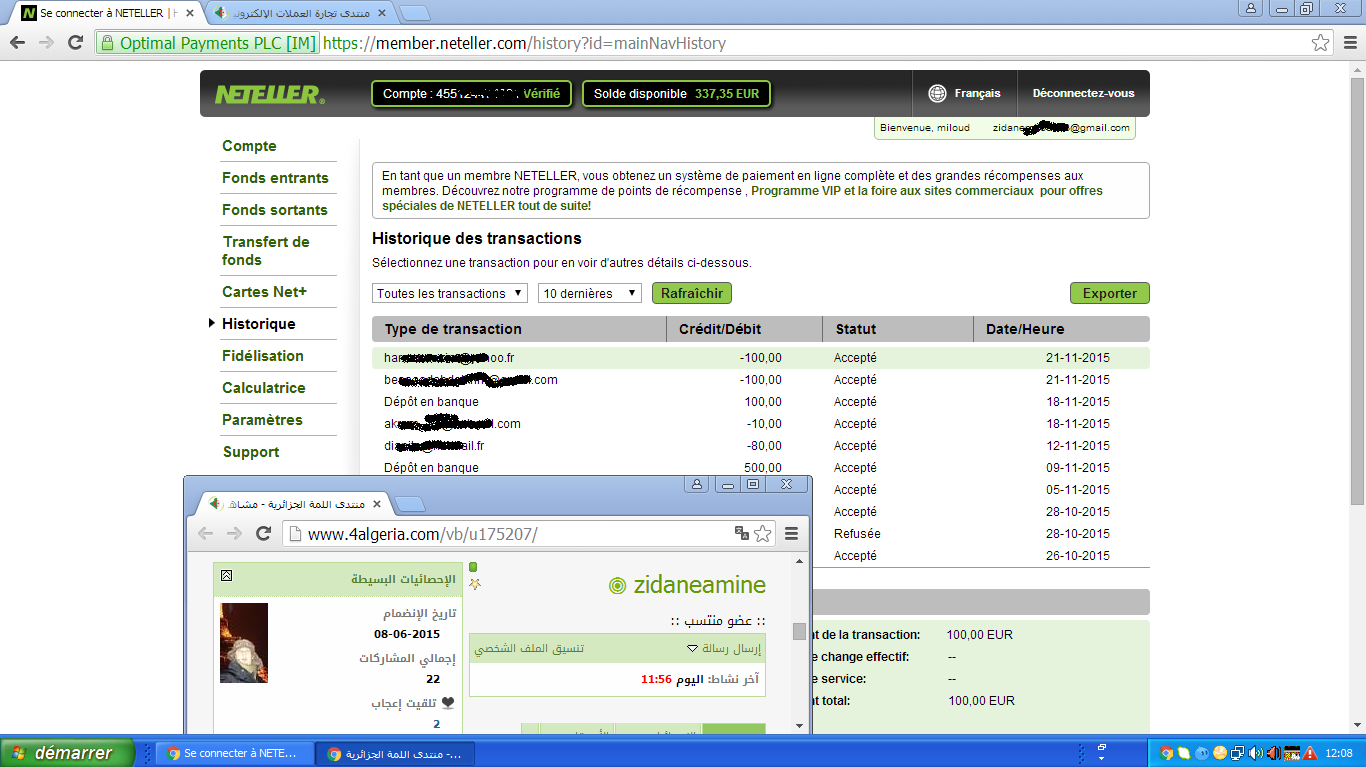Click the Exporter button
The width and height of the screenshot is (1366, 767).
click(1110, 293)
